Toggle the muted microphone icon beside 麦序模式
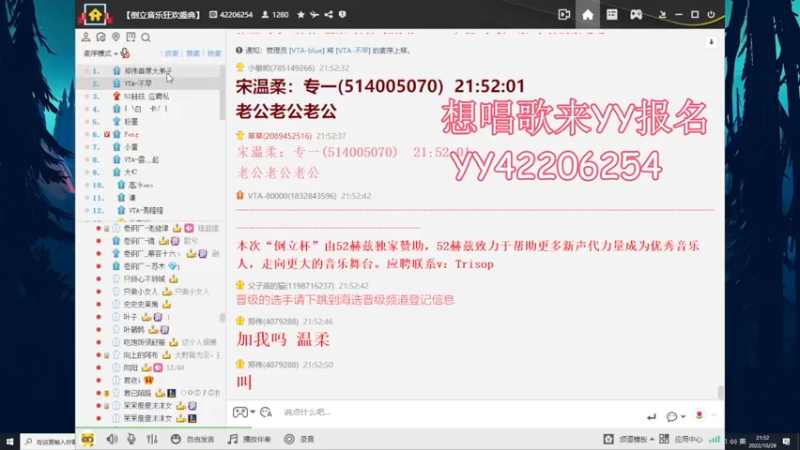Viewport: 800px width, 450px height. [125, 53]
